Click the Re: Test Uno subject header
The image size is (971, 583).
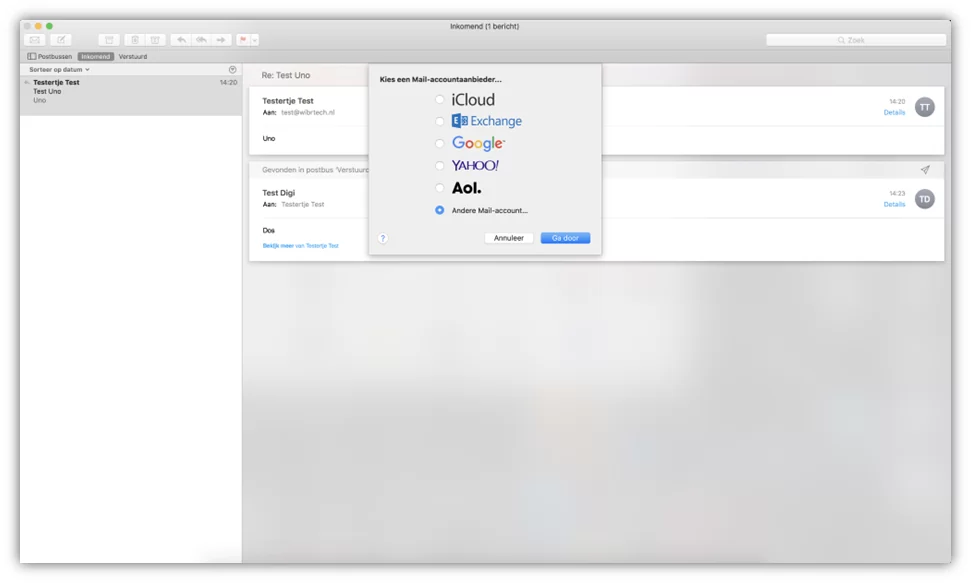[x=285, y=75]
